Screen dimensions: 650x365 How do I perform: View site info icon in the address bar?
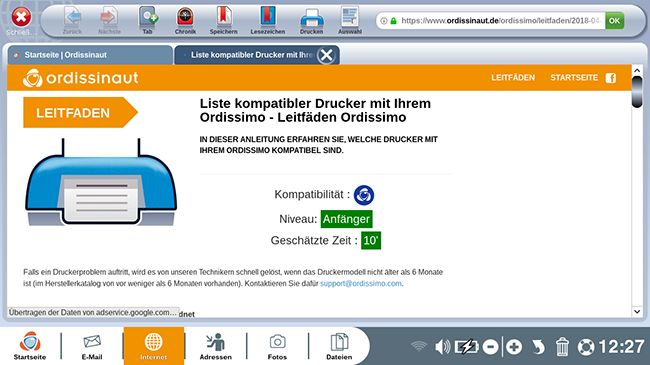click(x=384, y=21)
